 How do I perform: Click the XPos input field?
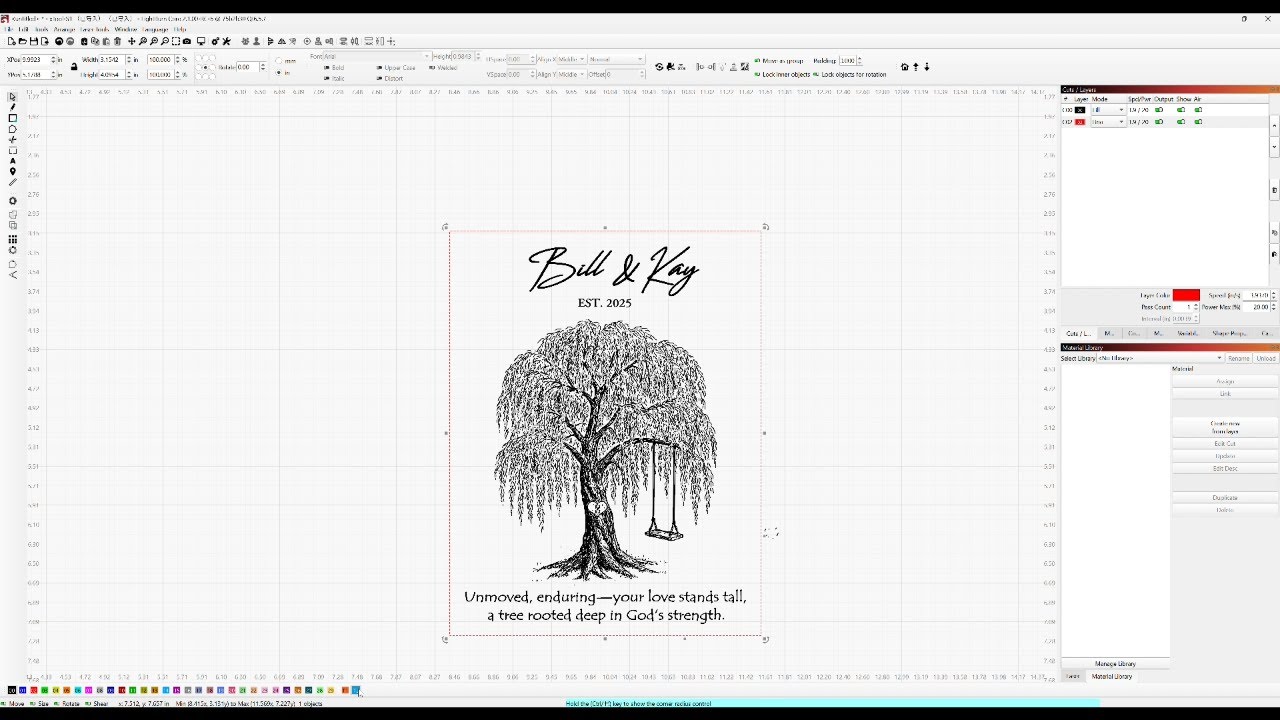(37, 60)
